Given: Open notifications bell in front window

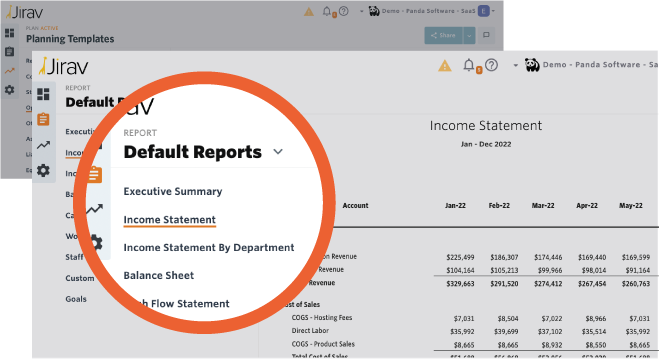Looking at the screenshot, I should [469, 65].
